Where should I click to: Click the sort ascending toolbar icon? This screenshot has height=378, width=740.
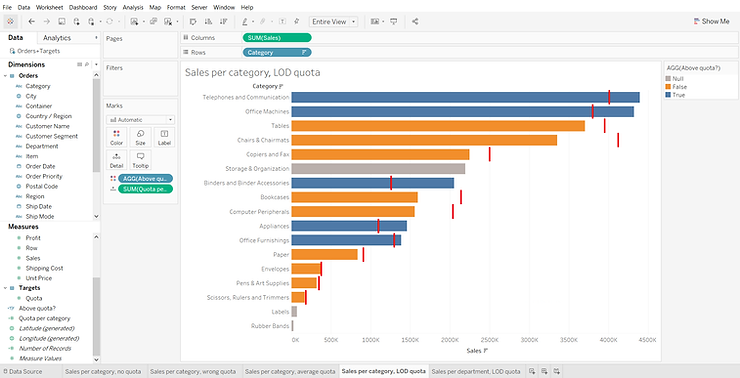pyautogui.click(x=208, y=21)
